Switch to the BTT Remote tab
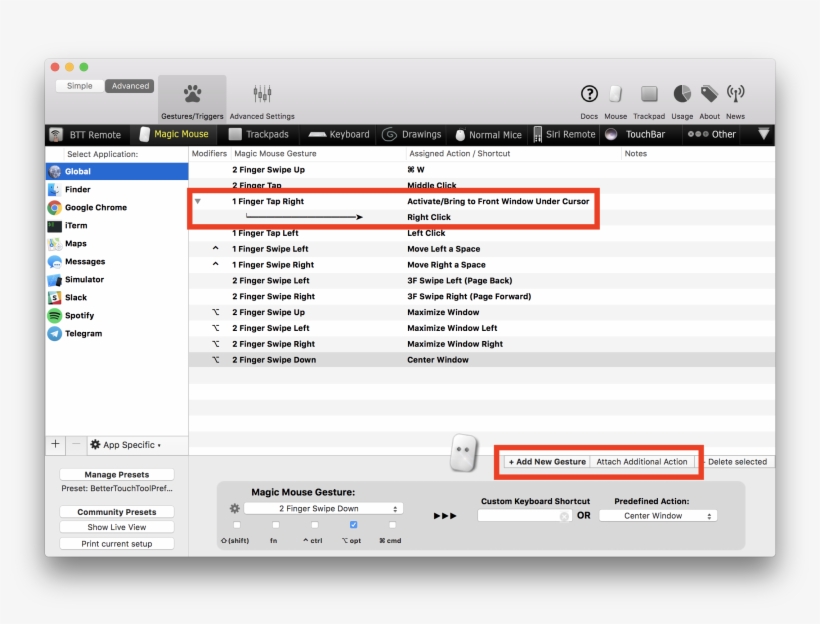This screenshot has height=624, width=820. pyautogui.click(x=86, y=135)
